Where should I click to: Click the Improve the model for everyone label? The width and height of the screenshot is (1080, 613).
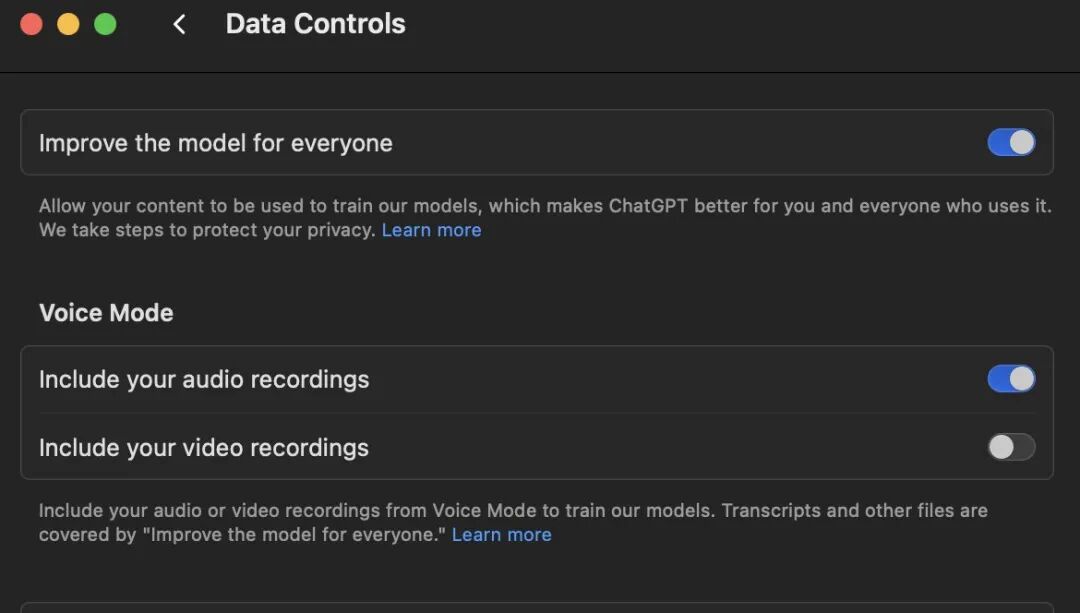[216, 143]
